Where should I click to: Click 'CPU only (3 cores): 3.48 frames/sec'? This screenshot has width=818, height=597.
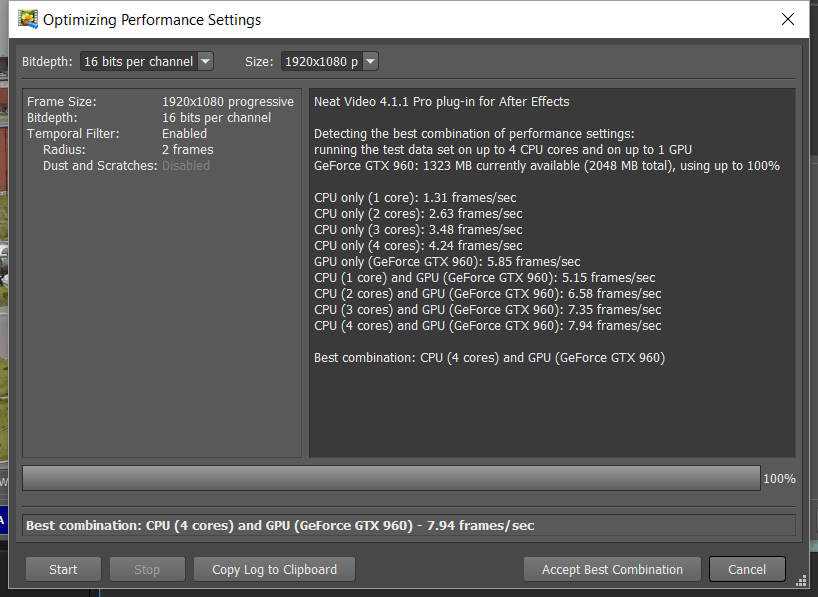tap(418, 230)
